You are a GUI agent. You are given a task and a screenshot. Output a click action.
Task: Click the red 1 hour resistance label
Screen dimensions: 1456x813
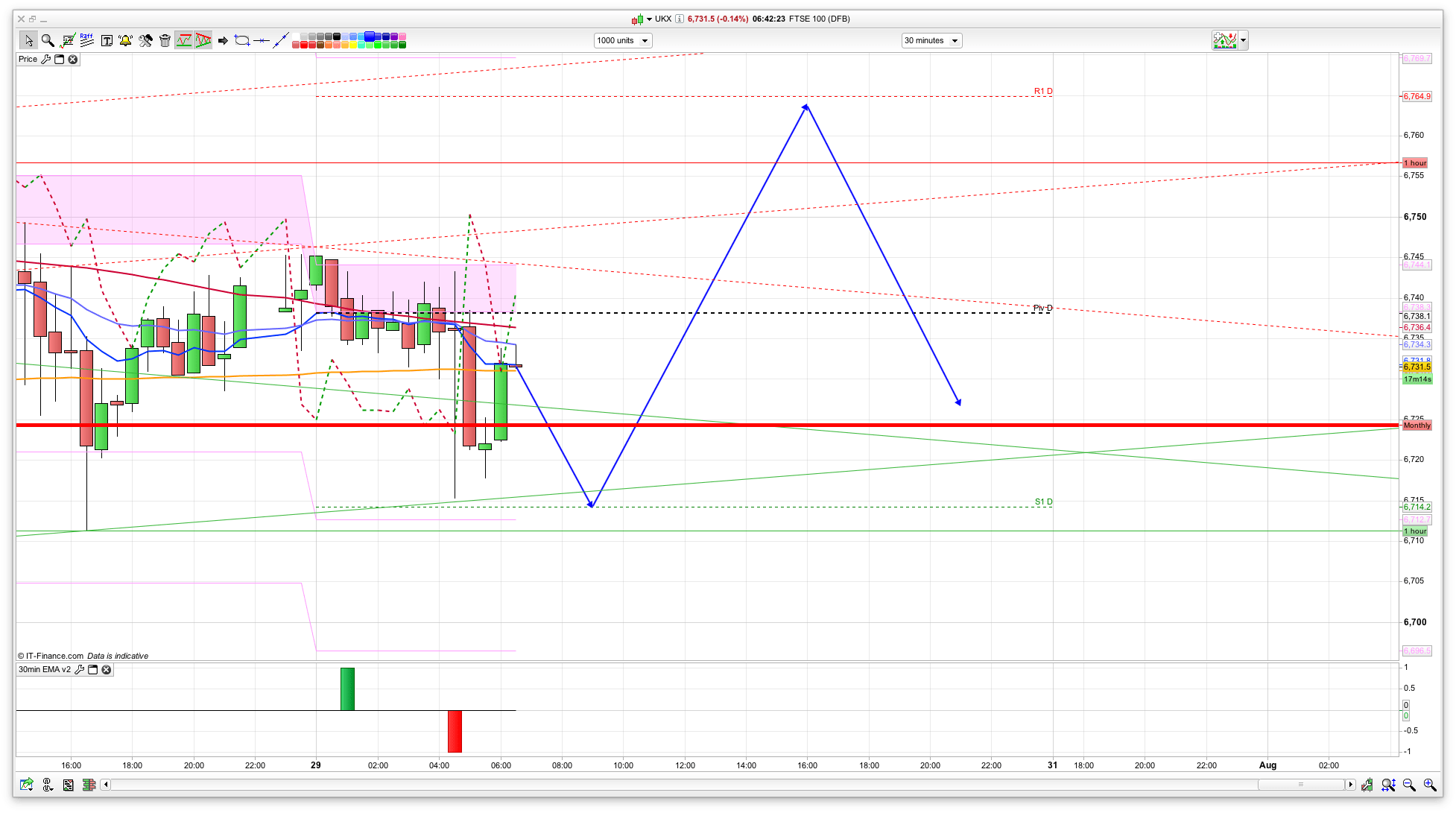click(1415, 162)
